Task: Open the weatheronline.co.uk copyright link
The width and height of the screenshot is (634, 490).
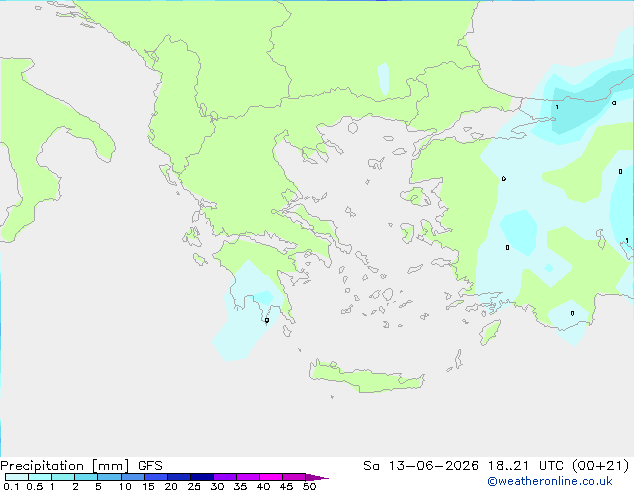Action: tap(550, 481)
